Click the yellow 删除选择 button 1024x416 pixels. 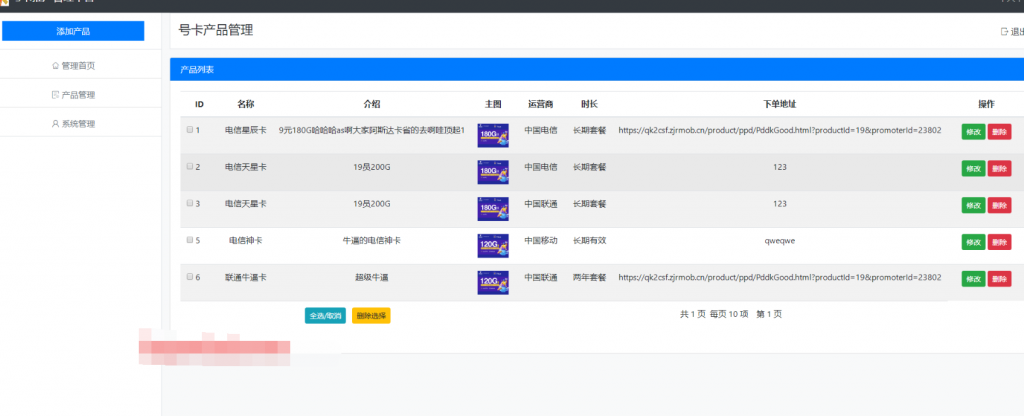(371, 316)
